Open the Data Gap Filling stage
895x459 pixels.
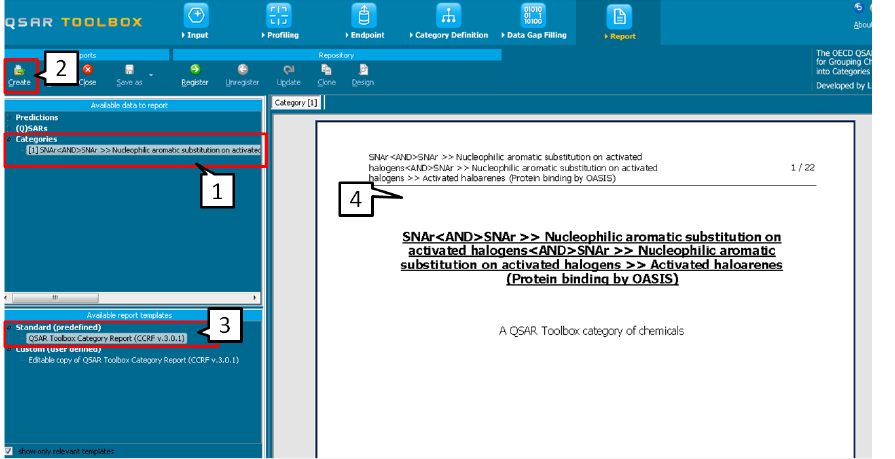534,21
